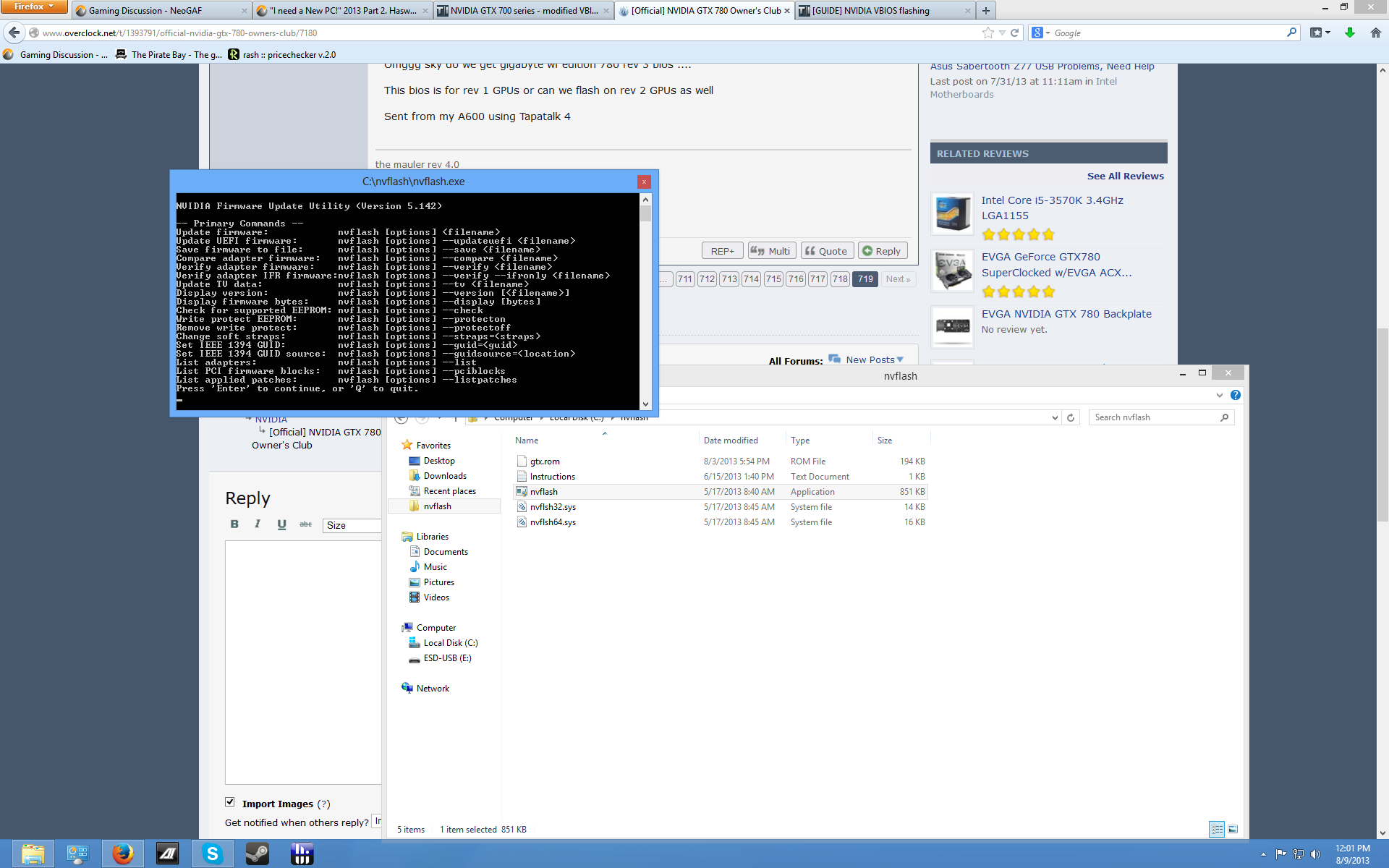Switch to GUIDE NVIDIA VBIOS flashing tab

coord(885,11)
